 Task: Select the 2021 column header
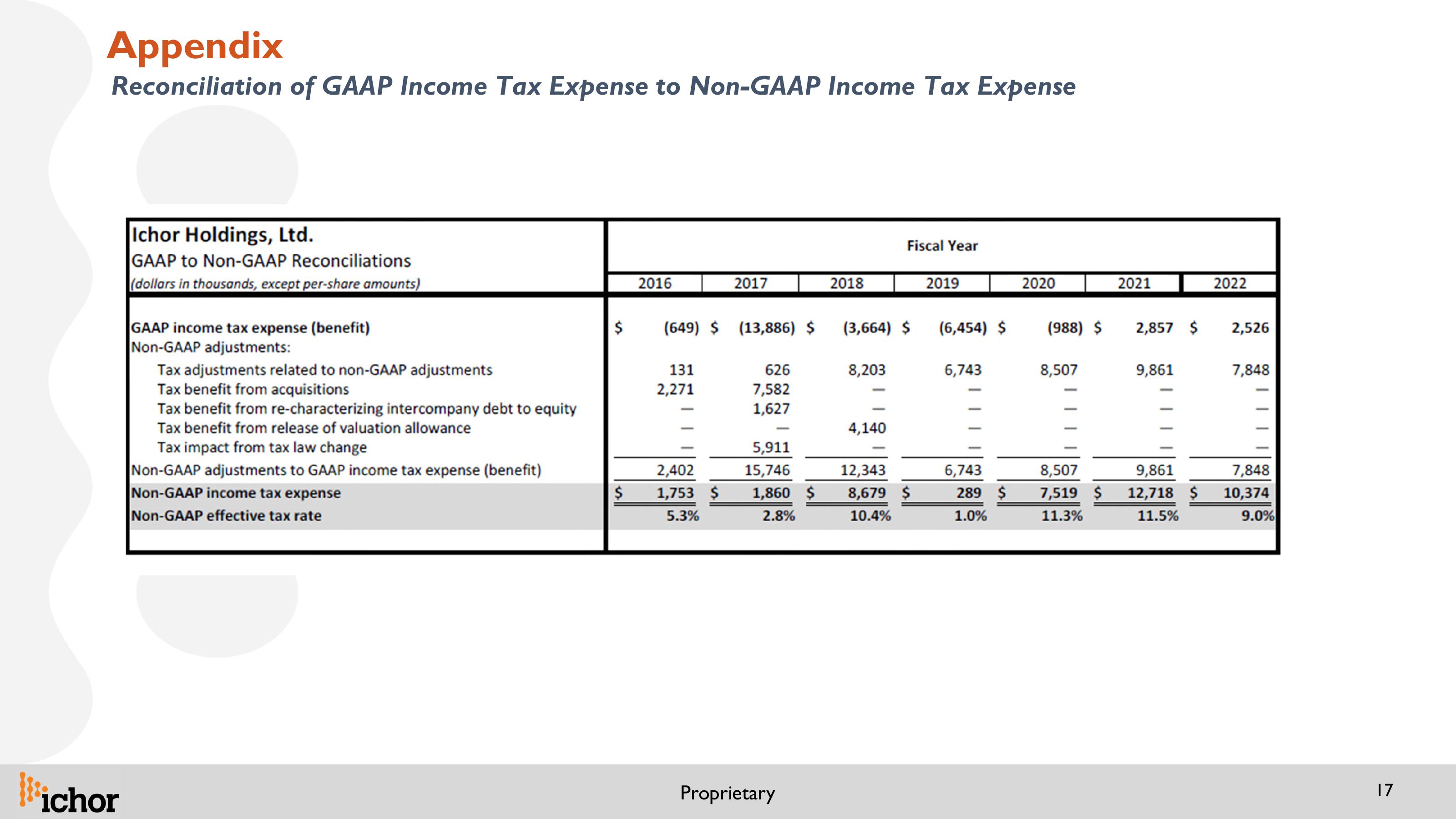pyautogui.click(x=1134, y=283)
